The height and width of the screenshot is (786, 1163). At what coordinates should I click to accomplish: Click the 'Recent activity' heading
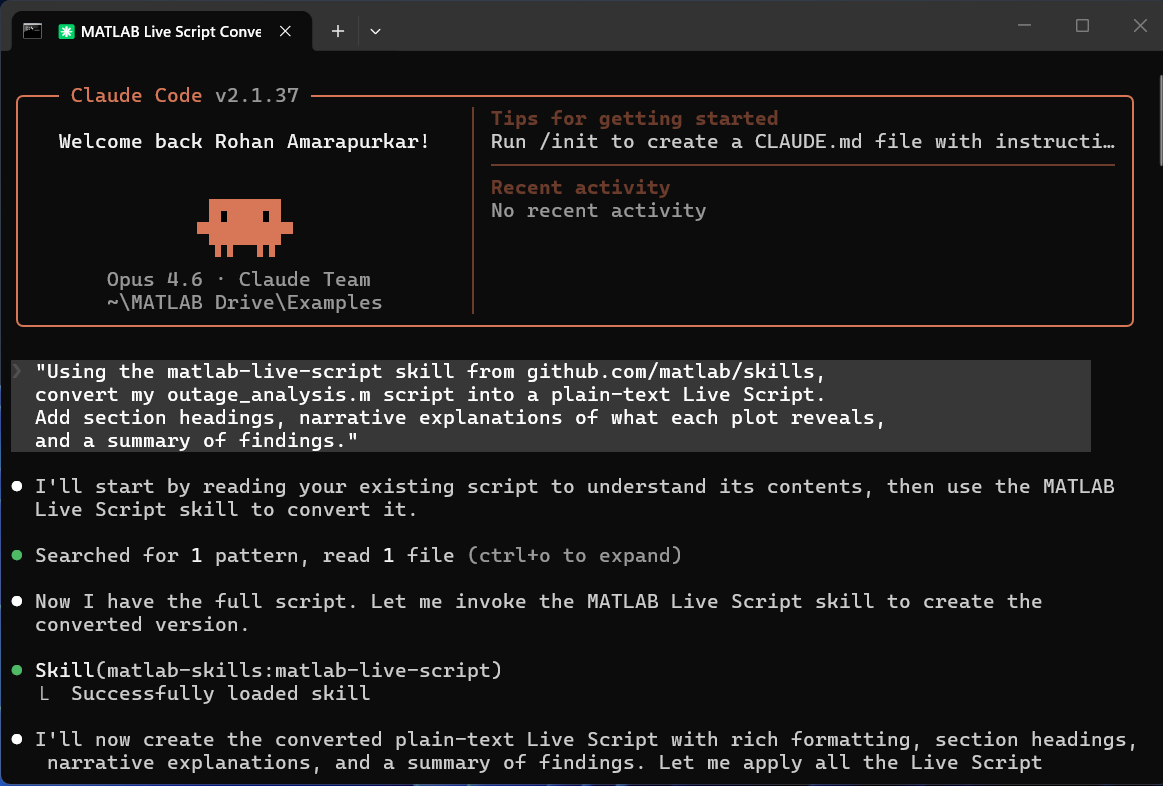[x=580, y=187]
